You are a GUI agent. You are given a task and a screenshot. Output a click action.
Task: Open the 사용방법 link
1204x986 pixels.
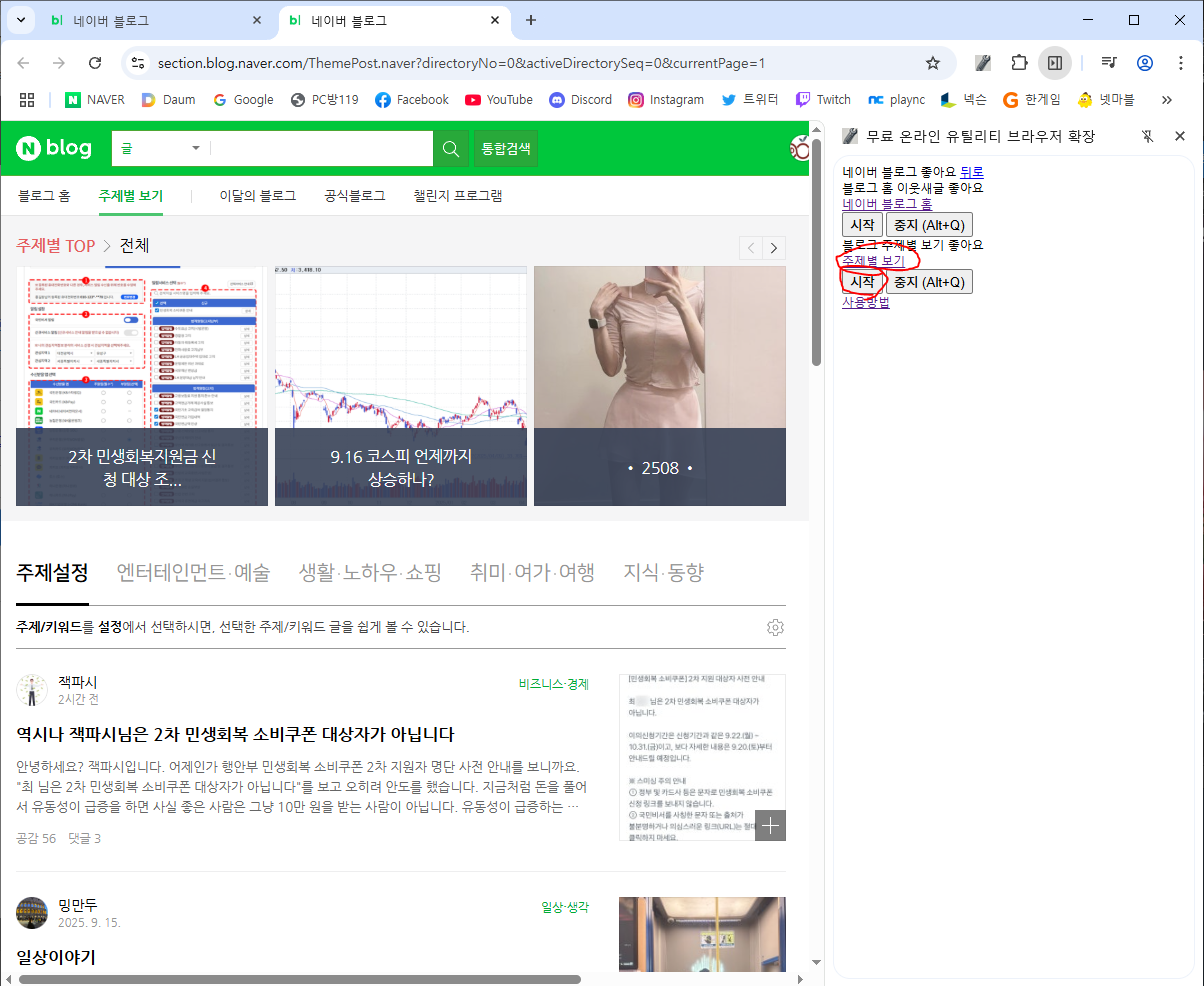coord(865,301)
